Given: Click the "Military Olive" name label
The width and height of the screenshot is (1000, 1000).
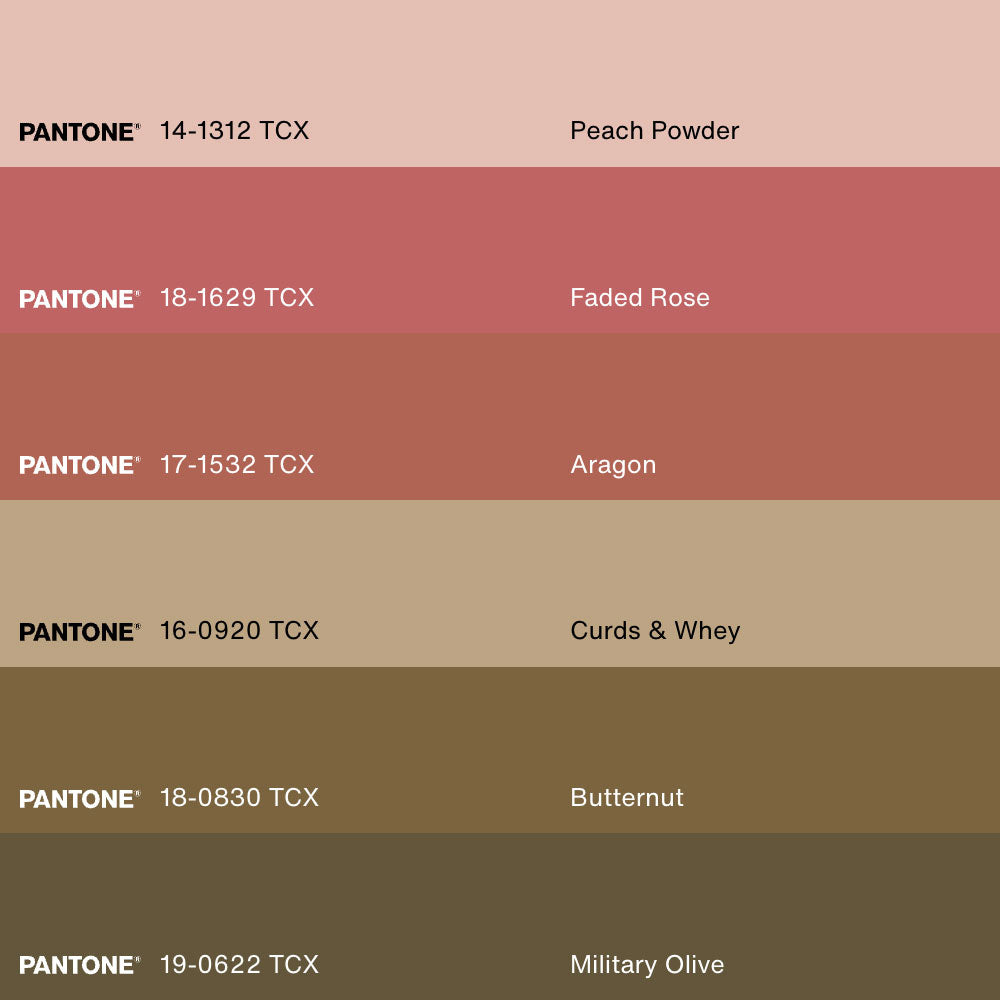Looking at the screenshot, I should (x=647, y=965).
